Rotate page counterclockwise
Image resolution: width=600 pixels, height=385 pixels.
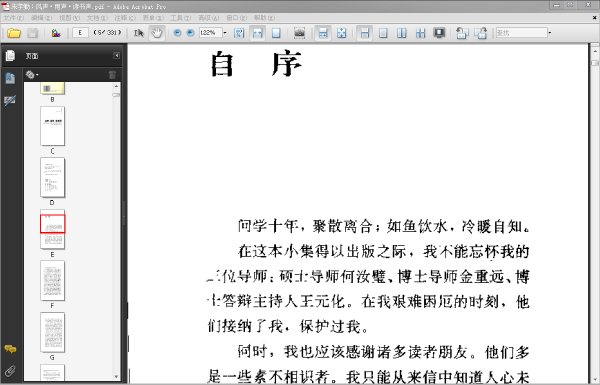(x=462, y=33)
